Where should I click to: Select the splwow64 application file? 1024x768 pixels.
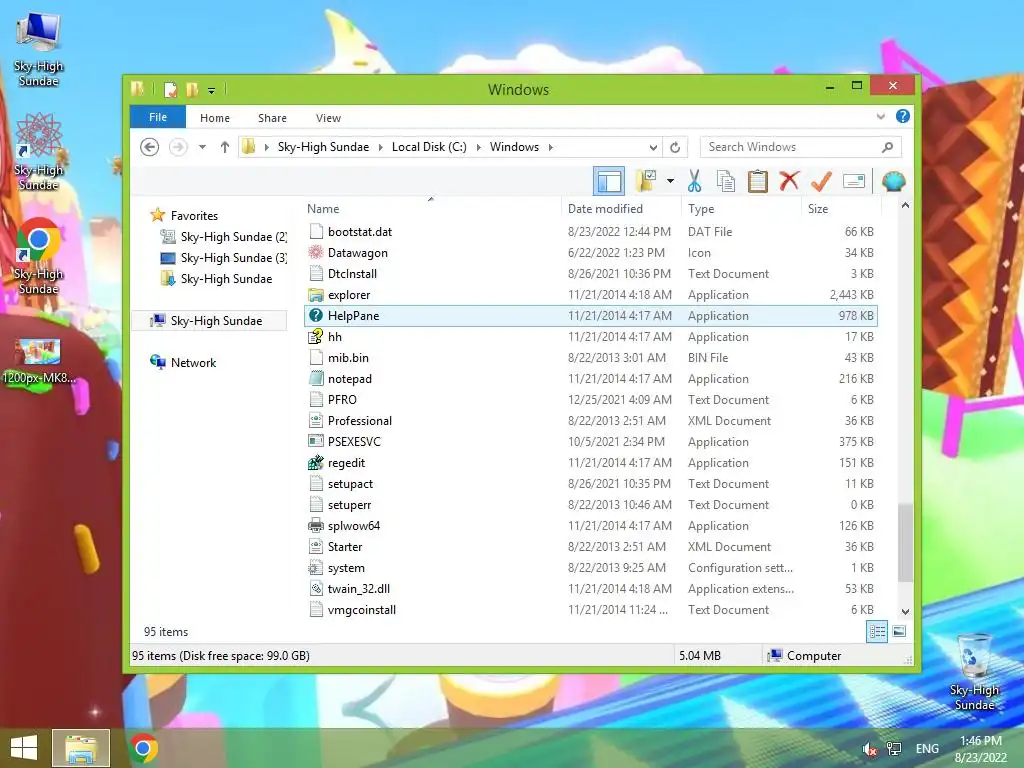point(591,526)
